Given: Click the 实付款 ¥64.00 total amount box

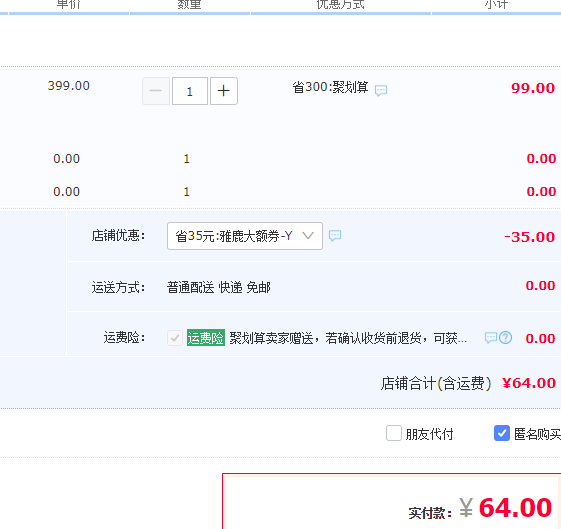Looking at the screenshot, I should [x=391, y=501].
